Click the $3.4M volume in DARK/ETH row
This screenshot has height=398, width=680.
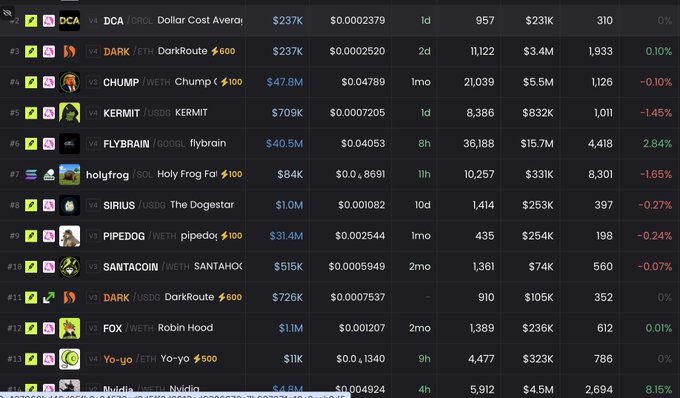[538, 52]
